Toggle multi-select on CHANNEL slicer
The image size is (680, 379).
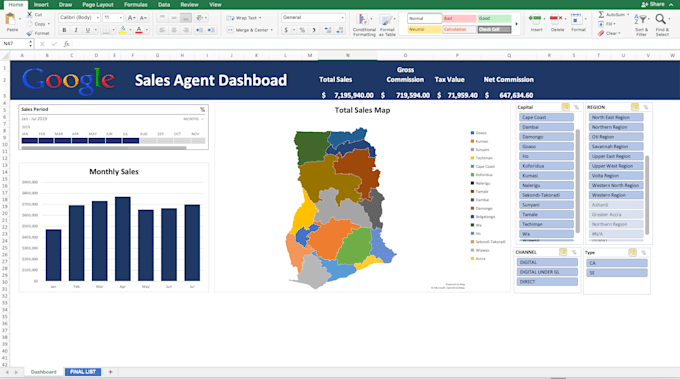(563, 252)
